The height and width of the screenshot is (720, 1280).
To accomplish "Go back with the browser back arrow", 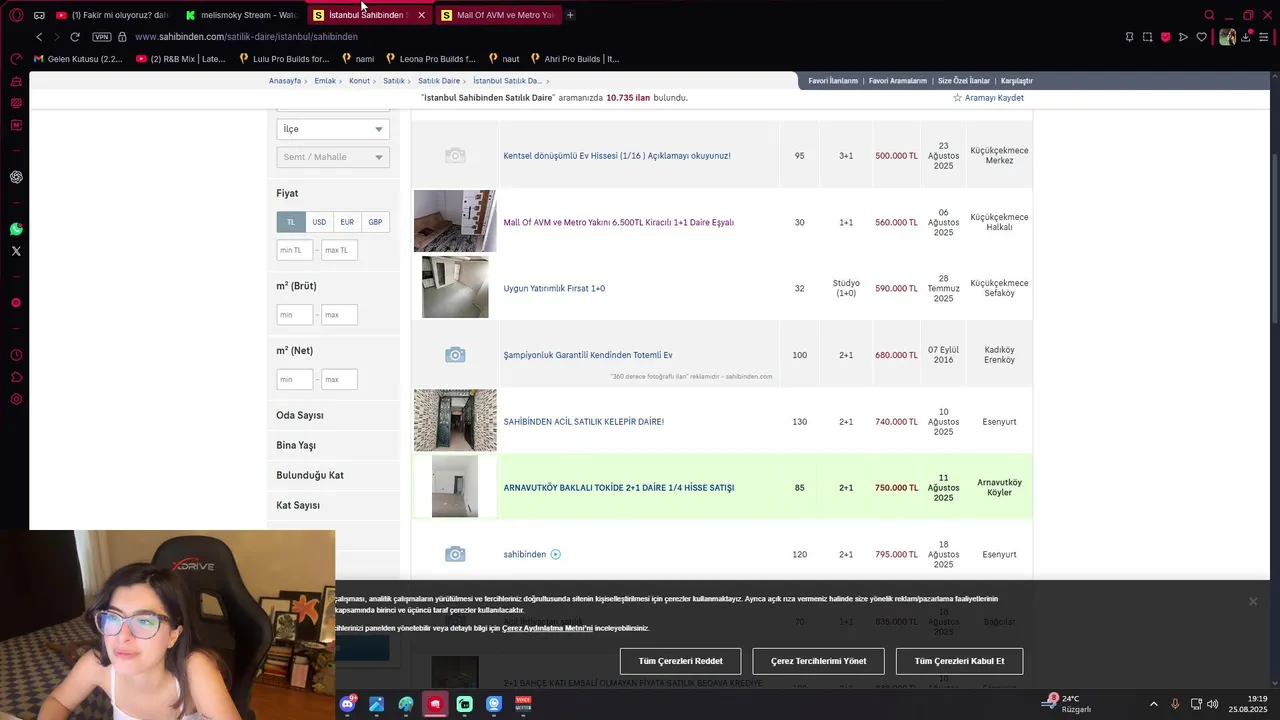I will click(x=39, y=37).
